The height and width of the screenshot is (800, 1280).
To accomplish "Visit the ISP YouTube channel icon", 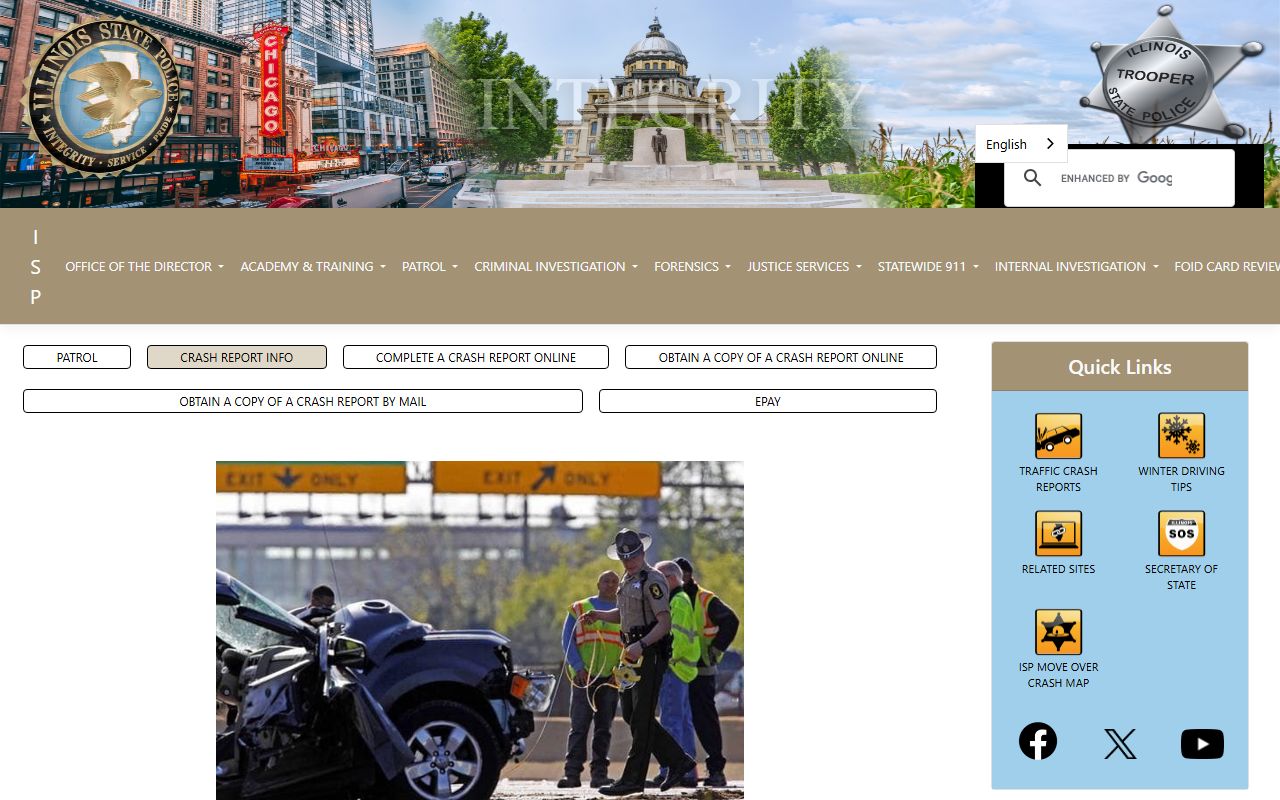I will 1202,744.
